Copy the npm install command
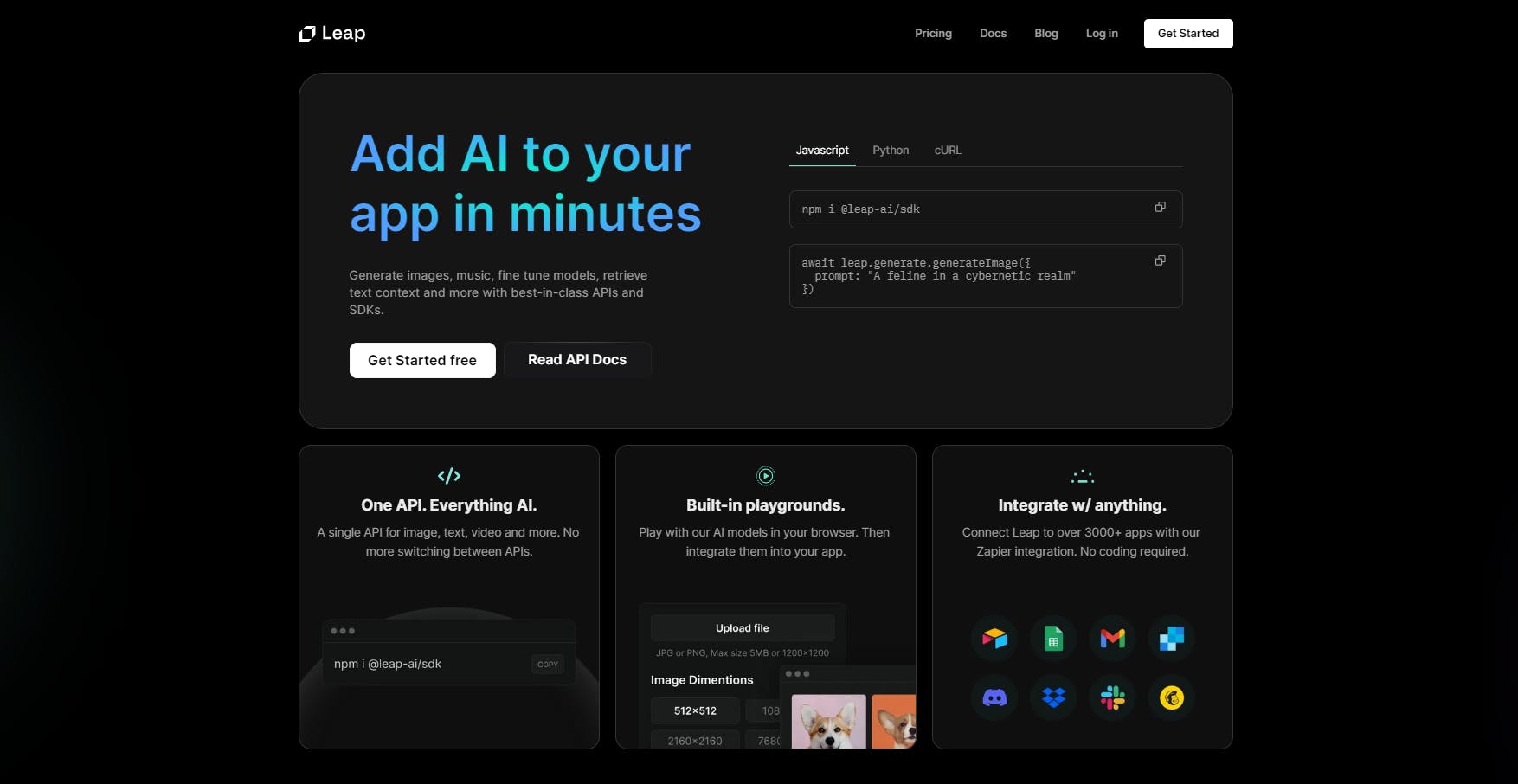1518x784 pixels. pos(1160,207)
